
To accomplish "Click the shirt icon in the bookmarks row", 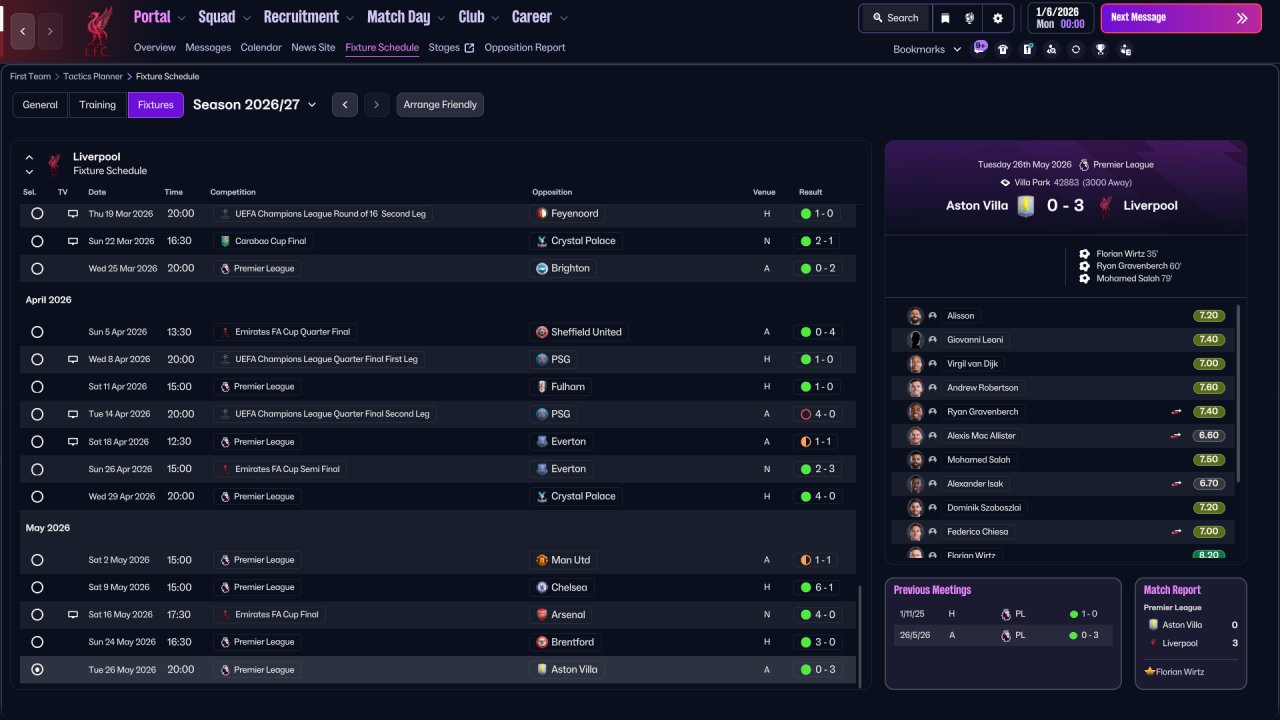I will coord(1003,49).
